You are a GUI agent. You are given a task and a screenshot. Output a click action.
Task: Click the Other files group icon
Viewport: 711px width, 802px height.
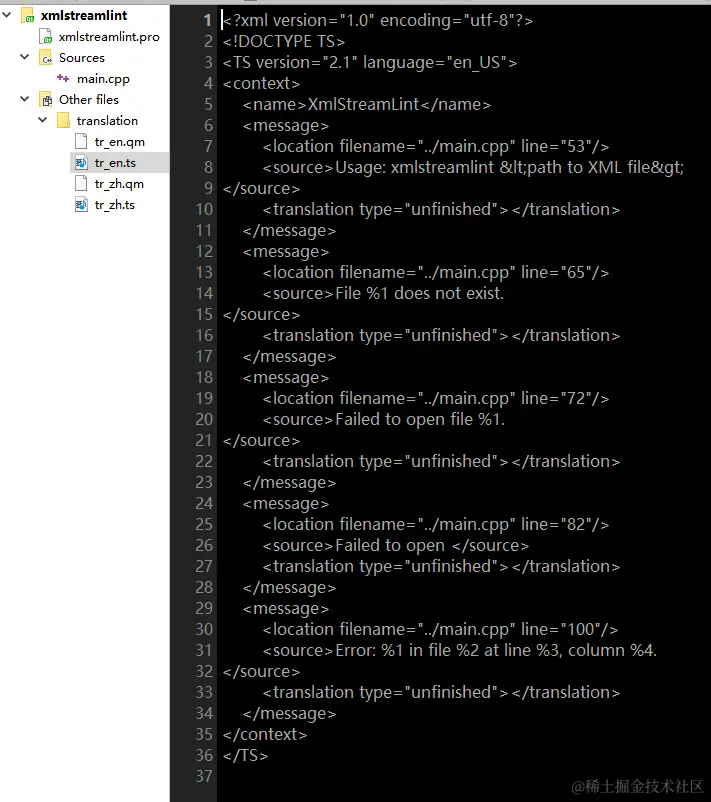pyautogui.click(x=46, y=100)
